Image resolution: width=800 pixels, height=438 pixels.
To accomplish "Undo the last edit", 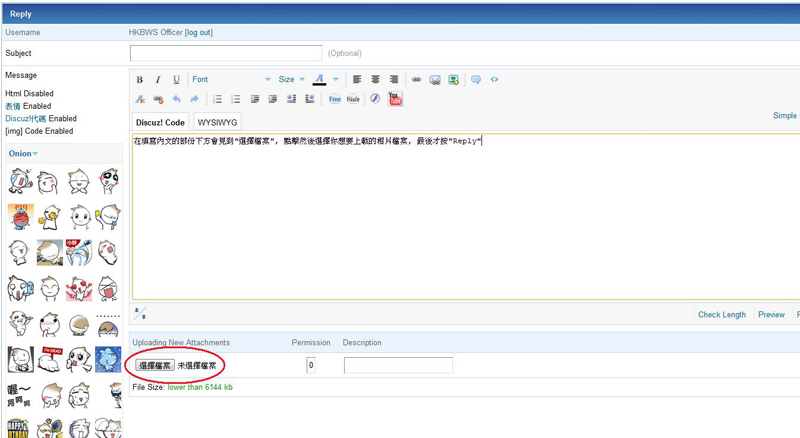I will pos(177,99).
